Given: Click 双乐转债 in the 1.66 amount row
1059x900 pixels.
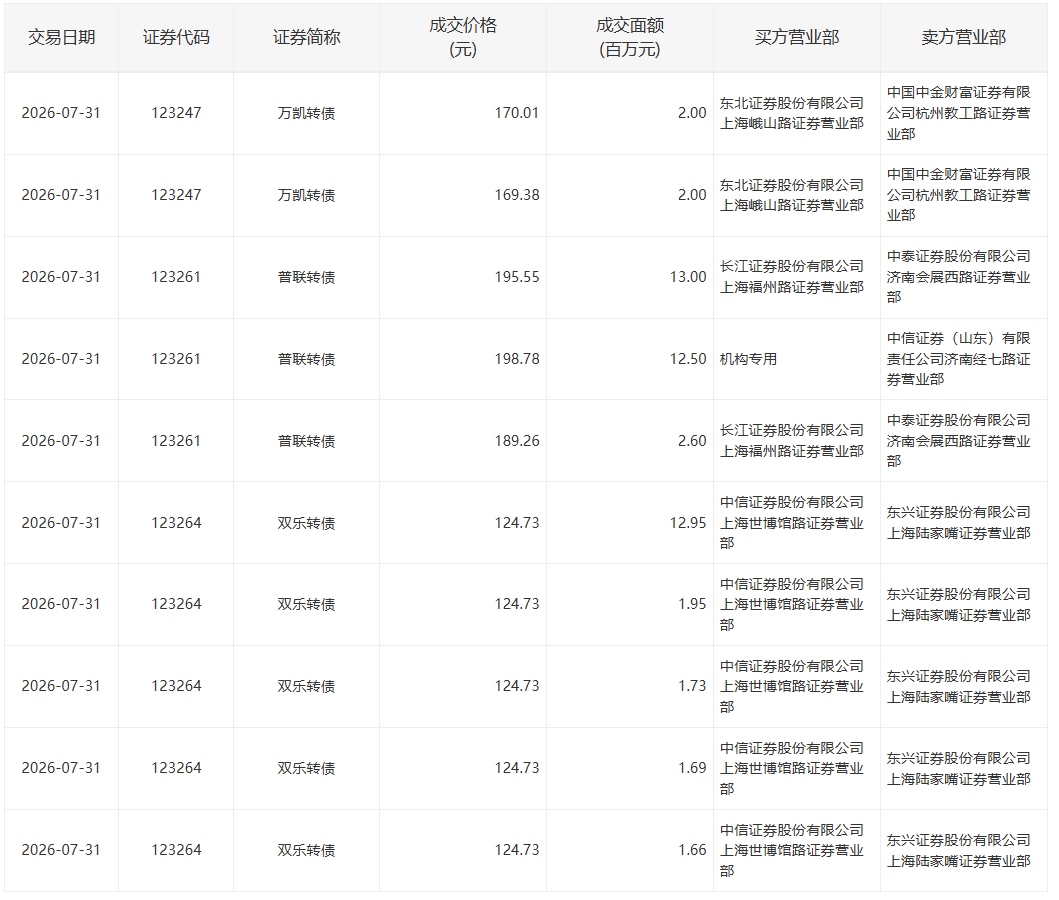Looking at the screenshot, I should pos(307,851).
